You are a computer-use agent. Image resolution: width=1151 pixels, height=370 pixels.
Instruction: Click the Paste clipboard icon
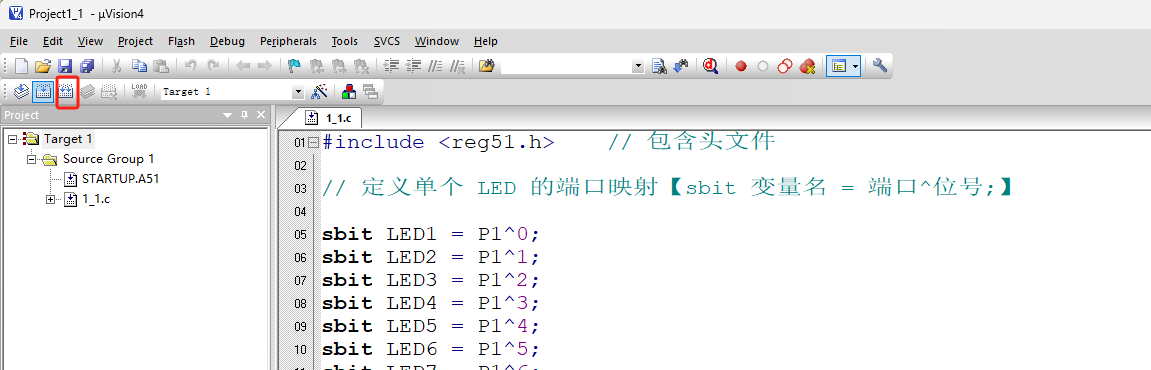point(160,66)
